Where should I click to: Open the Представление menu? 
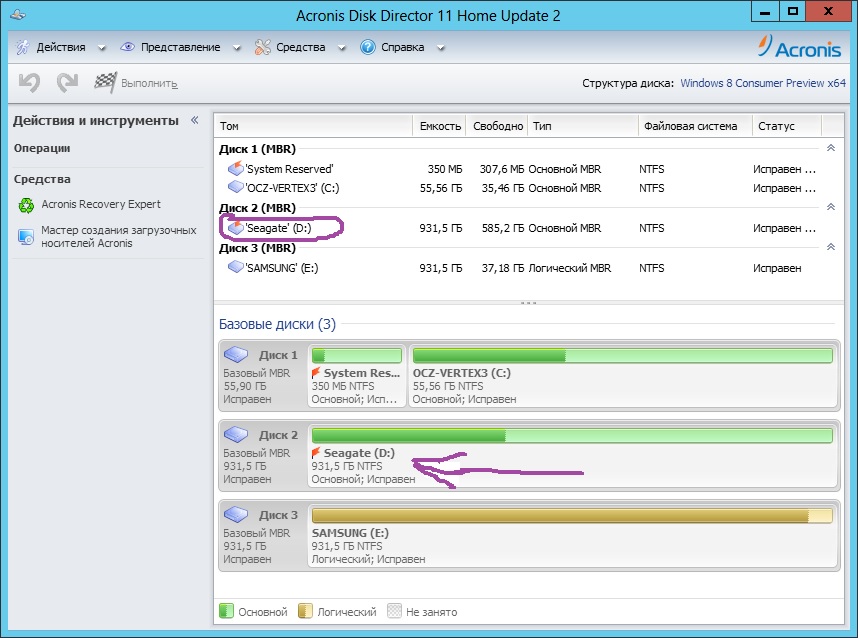coord(181,48)
